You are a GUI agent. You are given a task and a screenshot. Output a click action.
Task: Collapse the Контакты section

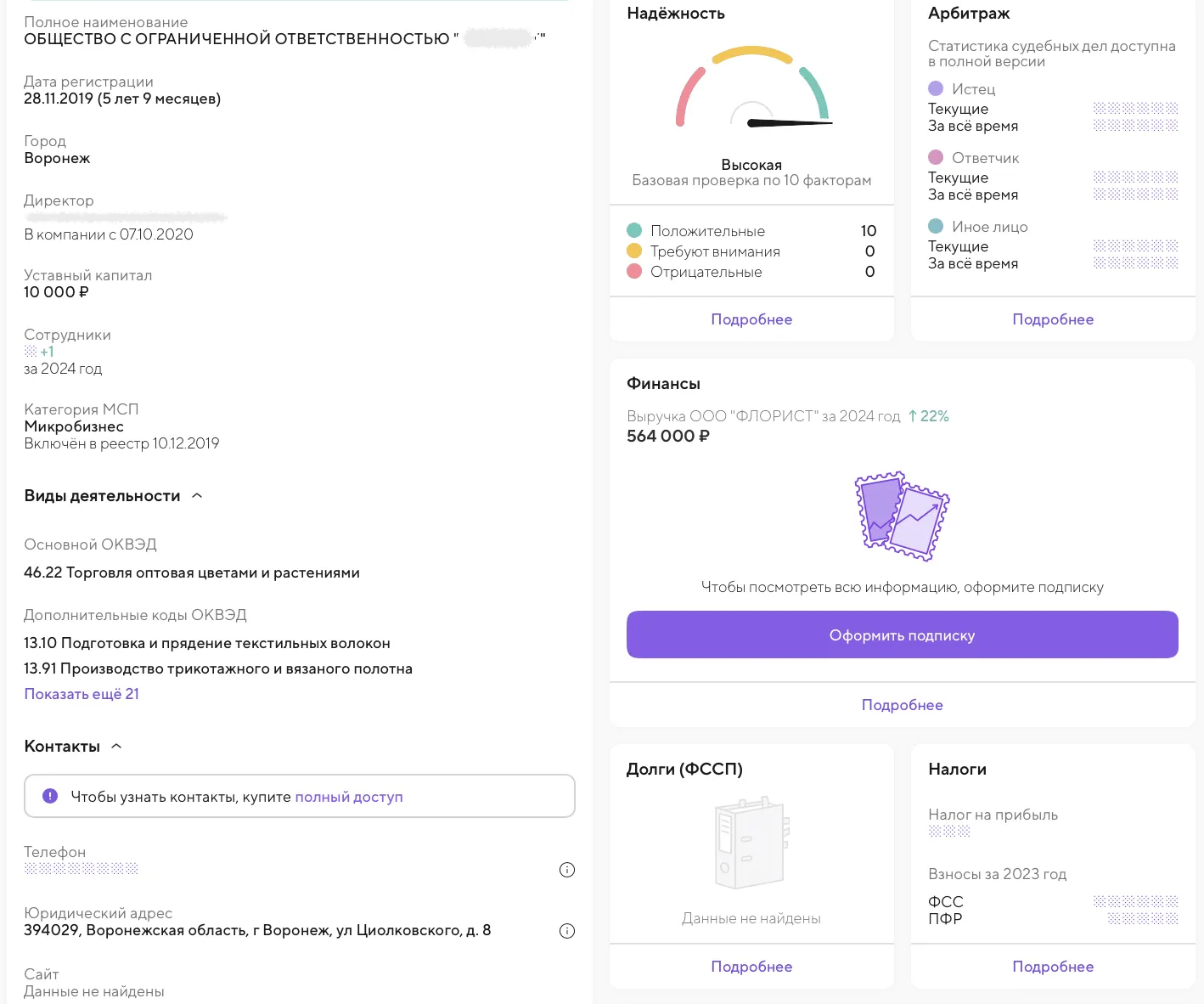pyautogui.click(x=117, y=747)
